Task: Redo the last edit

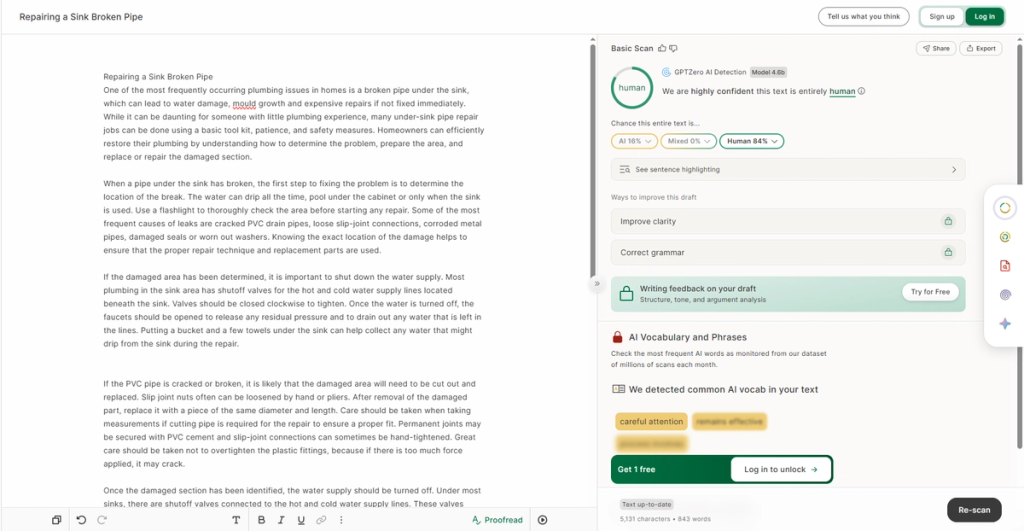Action: click(x=102, y=520)
